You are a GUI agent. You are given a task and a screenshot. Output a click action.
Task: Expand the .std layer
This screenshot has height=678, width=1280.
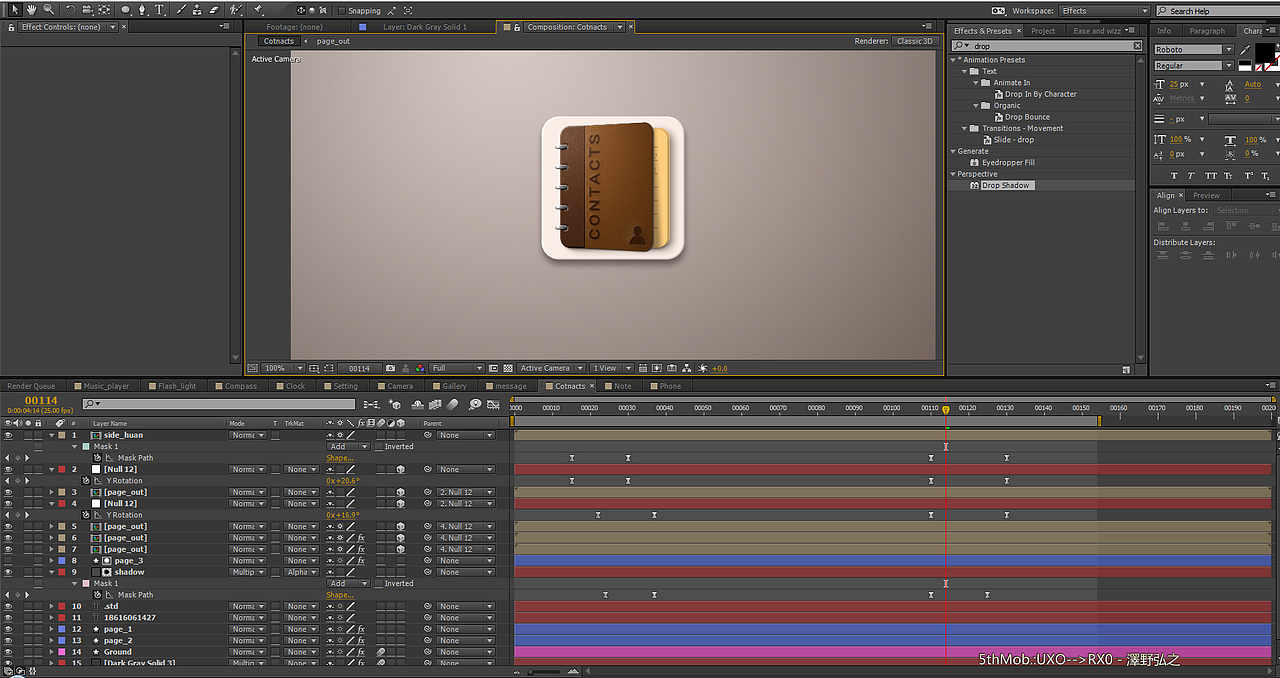(51, 606)
